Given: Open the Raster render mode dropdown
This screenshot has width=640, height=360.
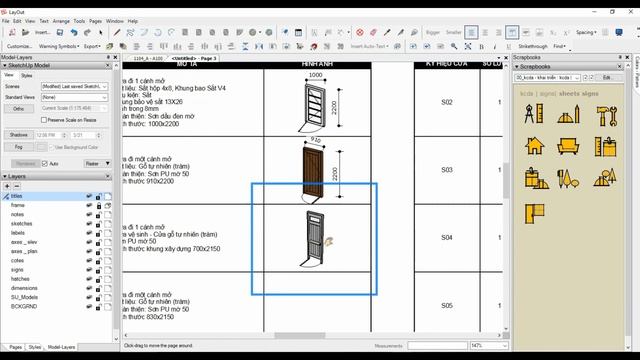Looking at the screenshot, I should (x=97, y=164).
